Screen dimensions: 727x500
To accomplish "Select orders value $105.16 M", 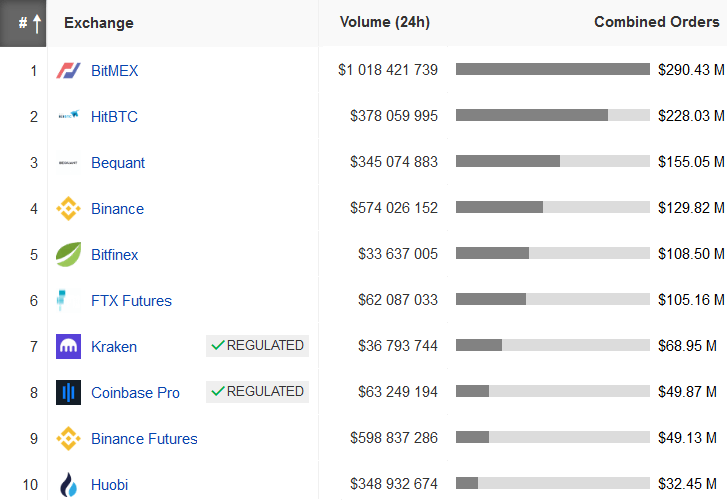I will pyautogui.click(x=691, y=300).
